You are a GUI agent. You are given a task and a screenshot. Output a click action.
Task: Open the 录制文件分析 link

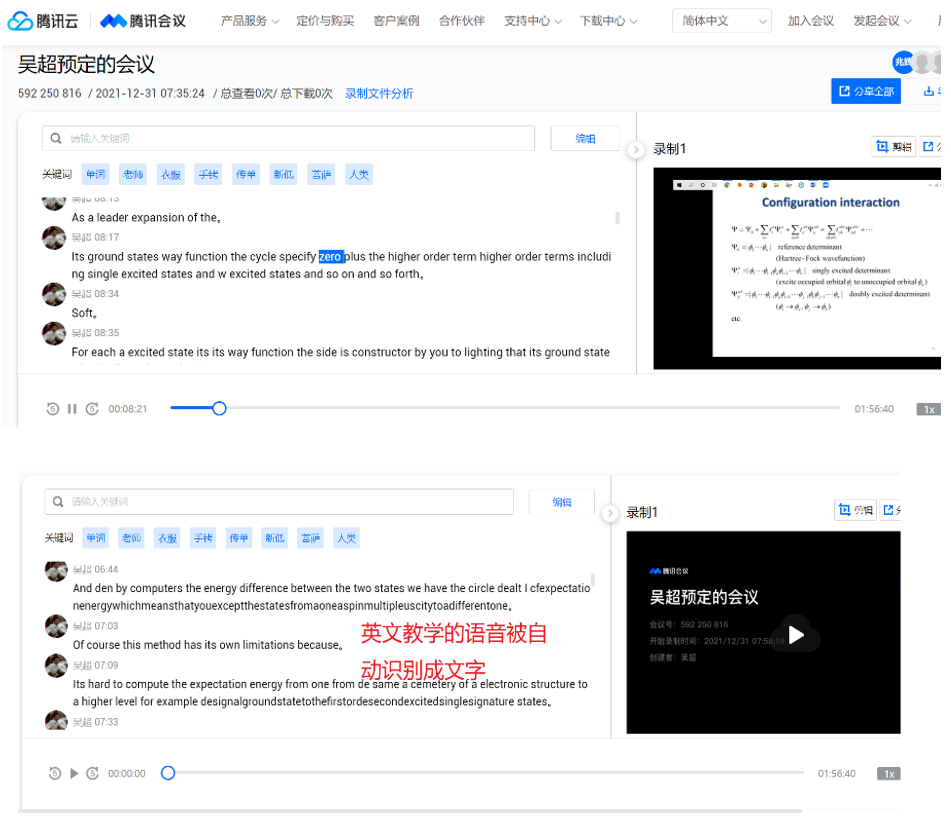pos(379,94)
